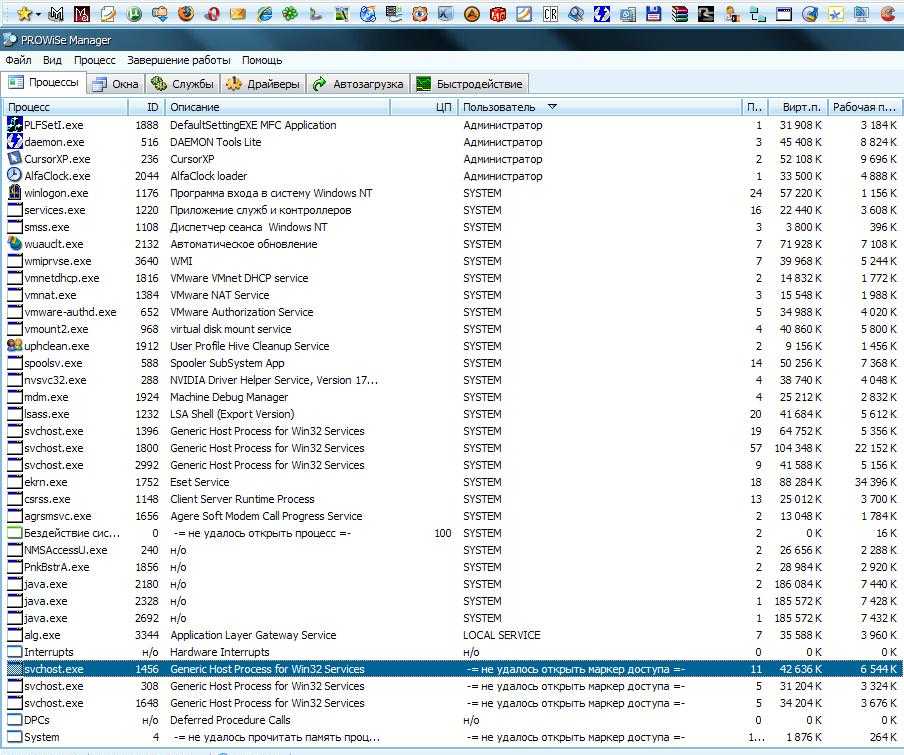Click the red Pac-Man icon at far right
The height and width of the screenshot is (755, 904).
point(889,14)
